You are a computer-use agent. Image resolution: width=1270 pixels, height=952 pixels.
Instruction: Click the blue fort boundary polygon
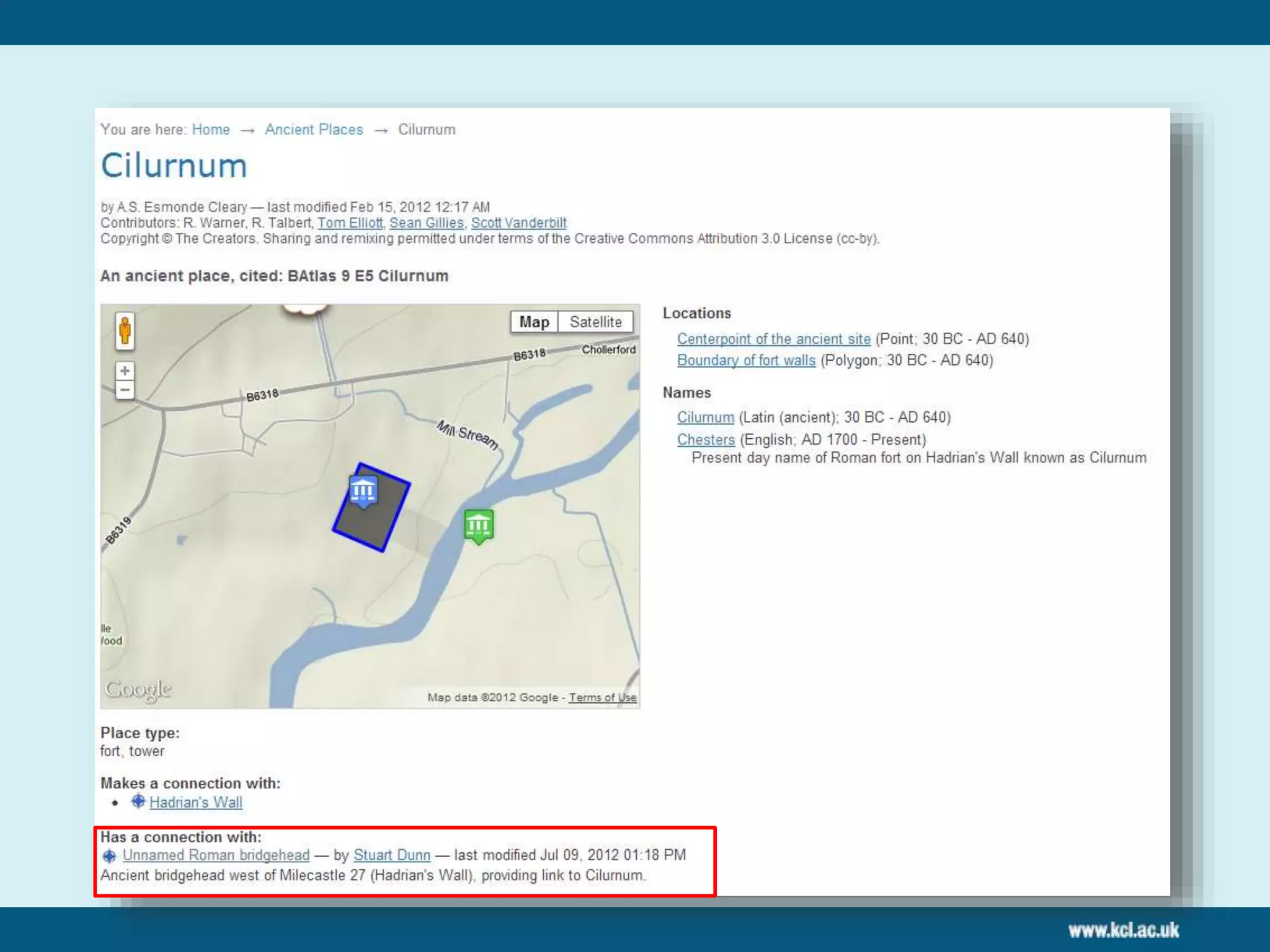tap(372, 527)
